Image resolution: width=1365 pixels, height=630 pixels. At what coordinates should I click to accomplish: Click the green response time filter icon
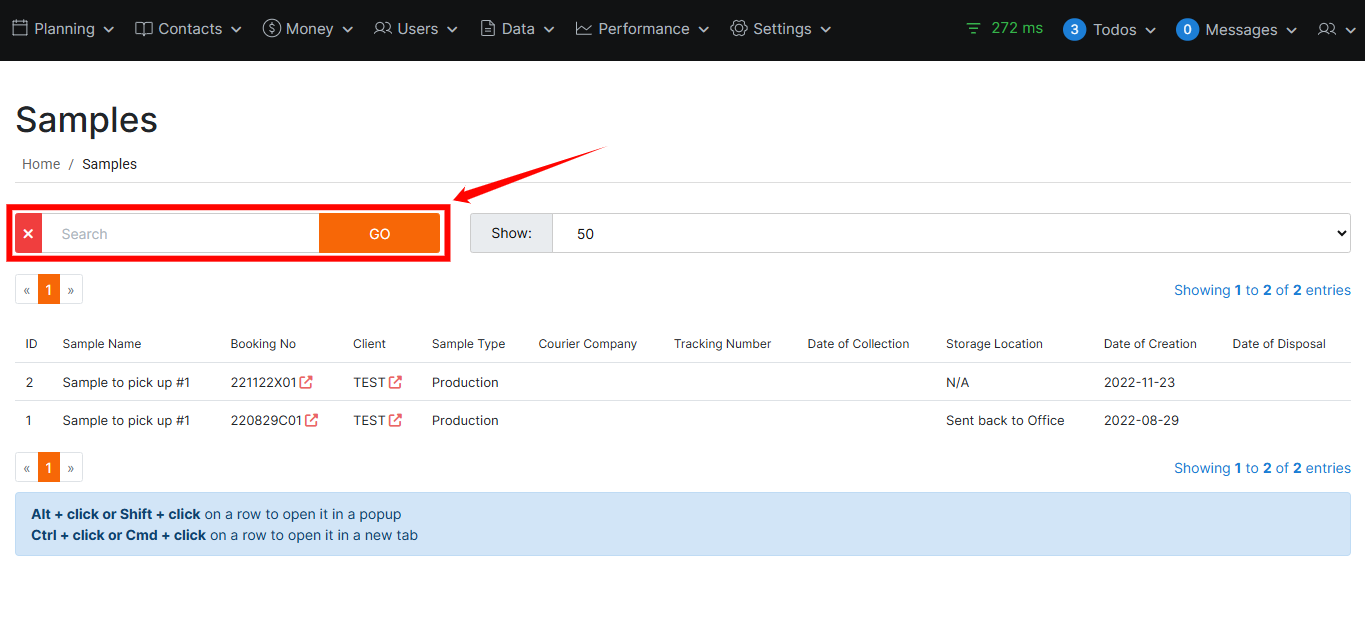[973, 29]
